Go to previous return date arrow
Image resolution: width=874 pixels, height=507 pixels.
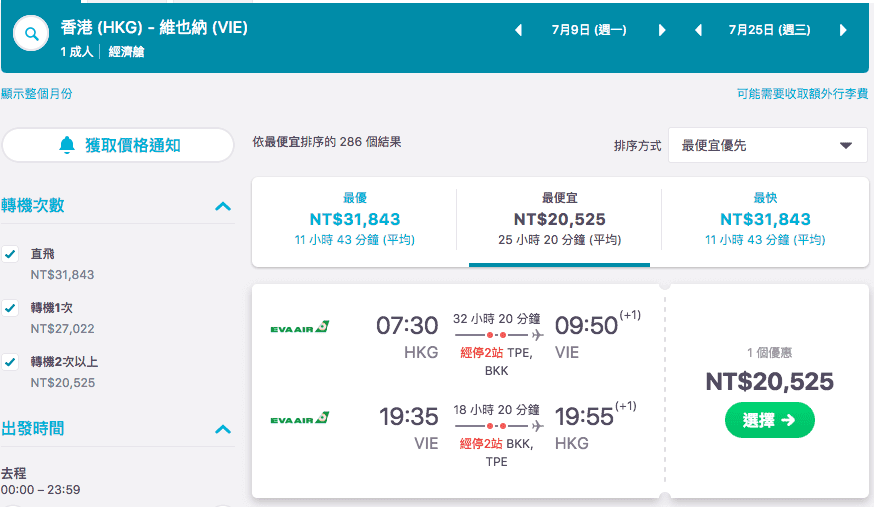click(x=698, y=30)
